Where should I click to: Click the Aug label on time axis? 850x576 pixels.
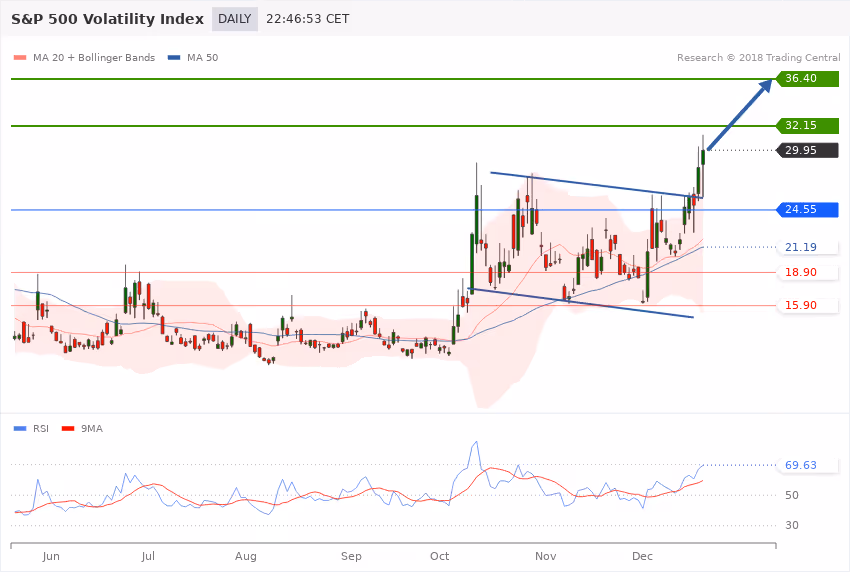pyautogui.click(x=246, y=556)
